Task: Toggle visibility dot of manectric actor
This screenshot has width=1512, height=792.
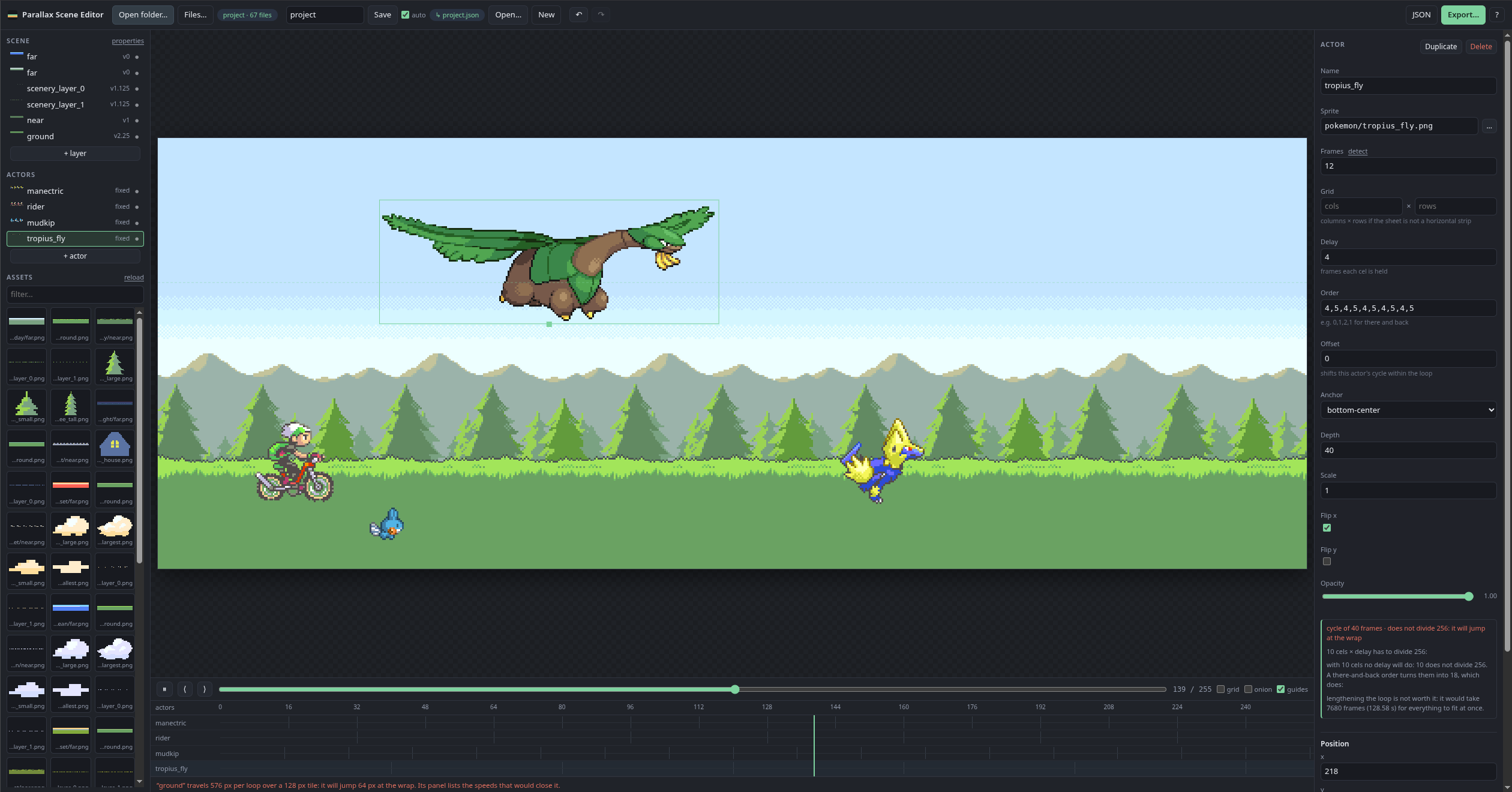Action: pyautogui.click(x=137, y=191)
